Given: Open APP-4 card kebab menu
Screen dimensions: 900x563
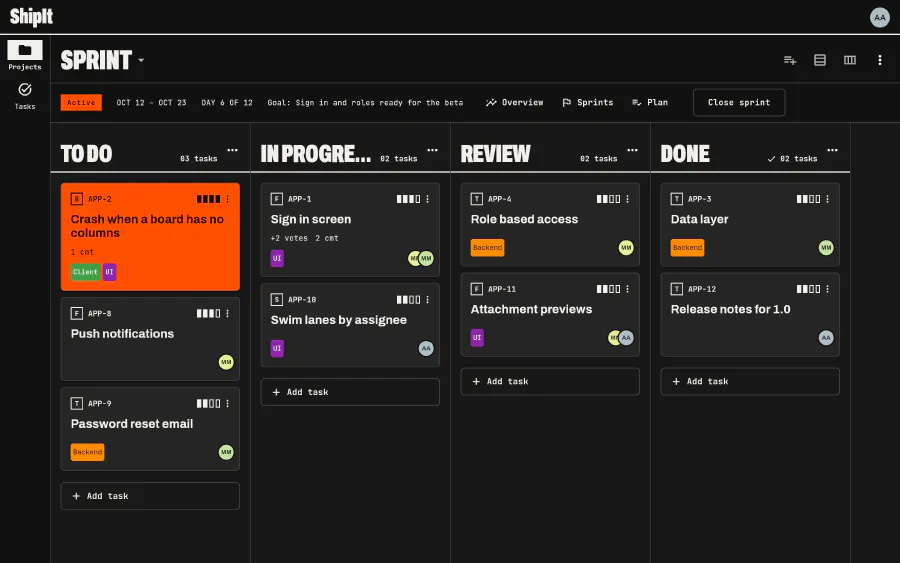Looking at the screenshot, I should coord(627,199).
